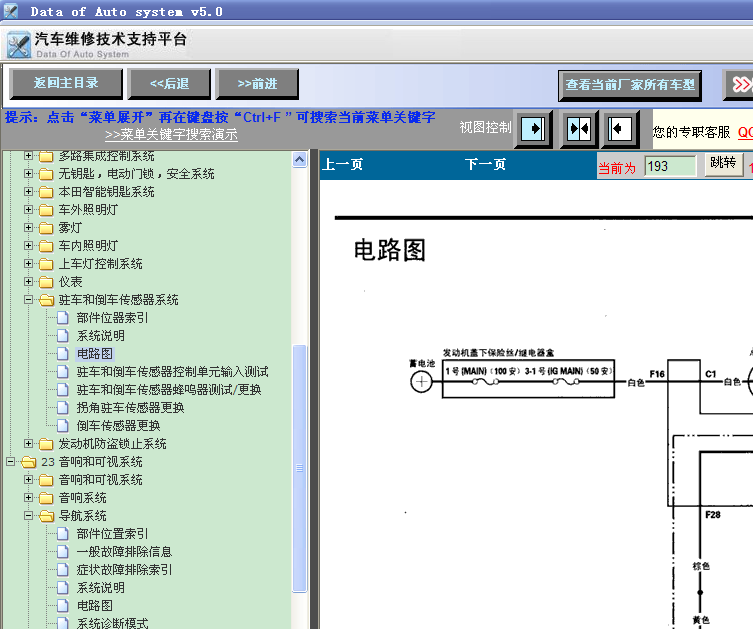Click the tree panel scrollbar thumb
Screen dimensions: 753x629
tap(300, 469)
